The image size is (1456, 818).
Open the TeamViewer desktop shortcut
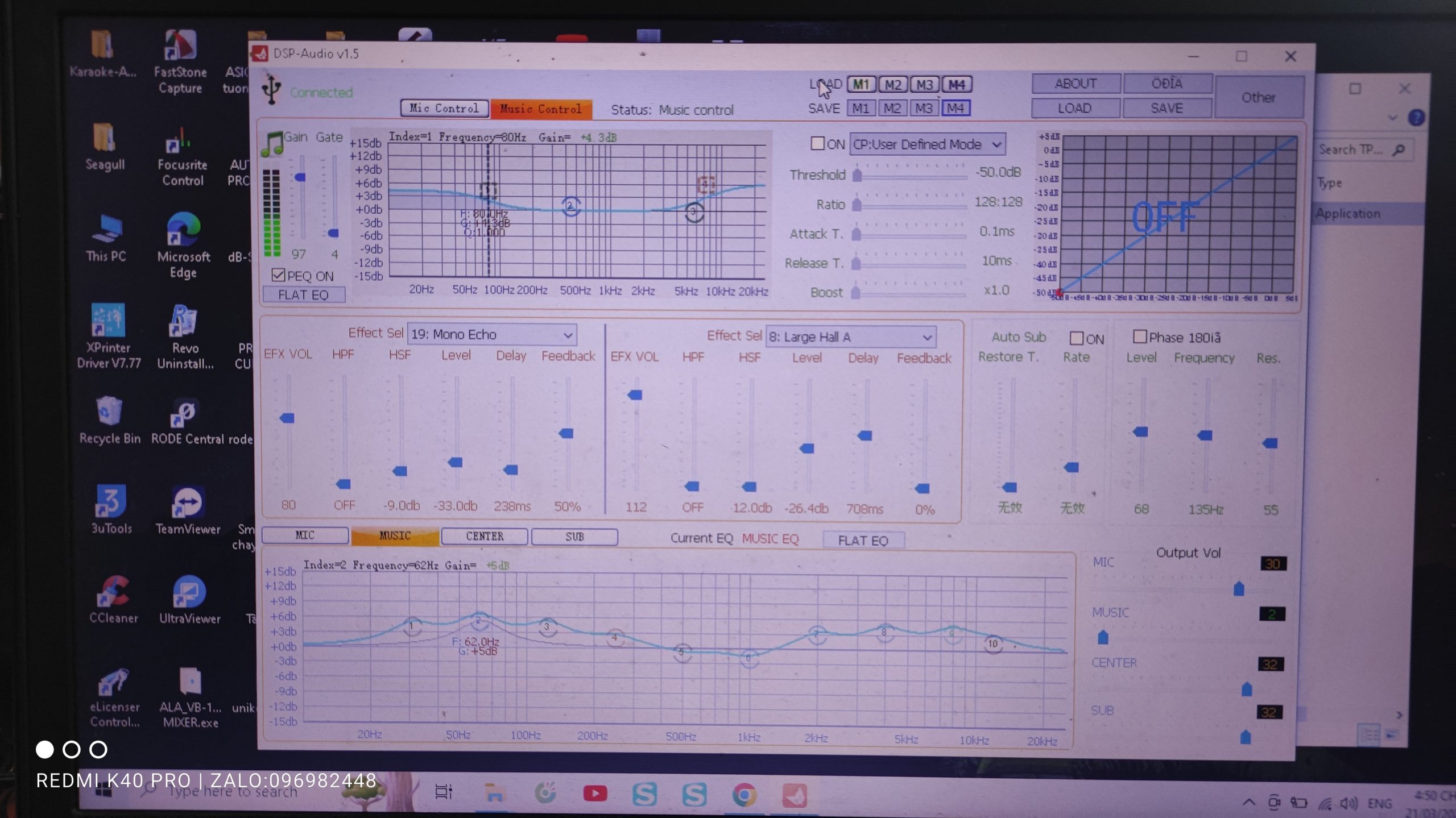[x=187, y=503]
